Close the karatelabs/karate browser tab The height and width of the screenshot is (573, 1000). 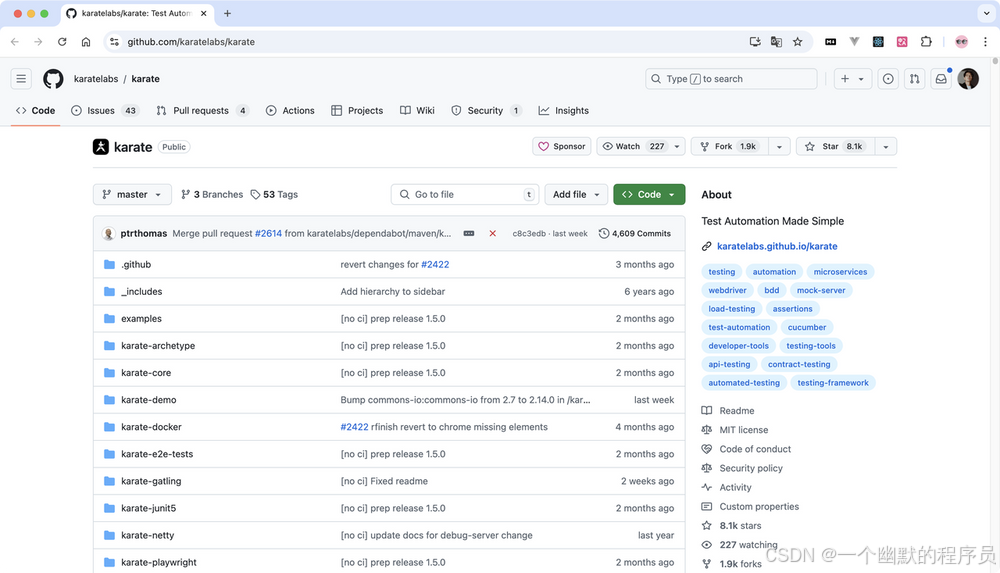(x=203, y=13)
